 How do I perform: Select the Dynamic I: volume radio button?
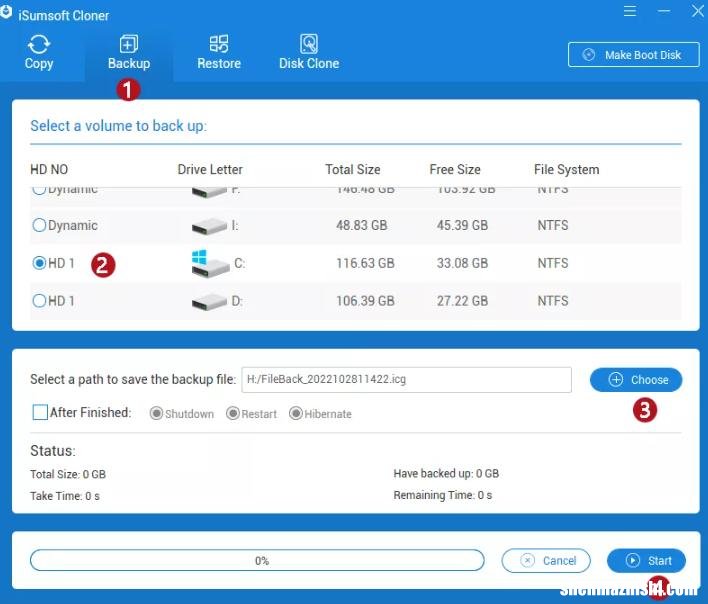point(39,225)
